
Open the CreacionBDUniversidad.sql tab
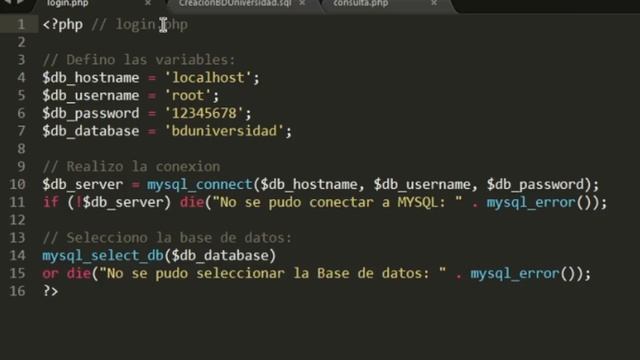pyautogui.click(x=235, y=3)
